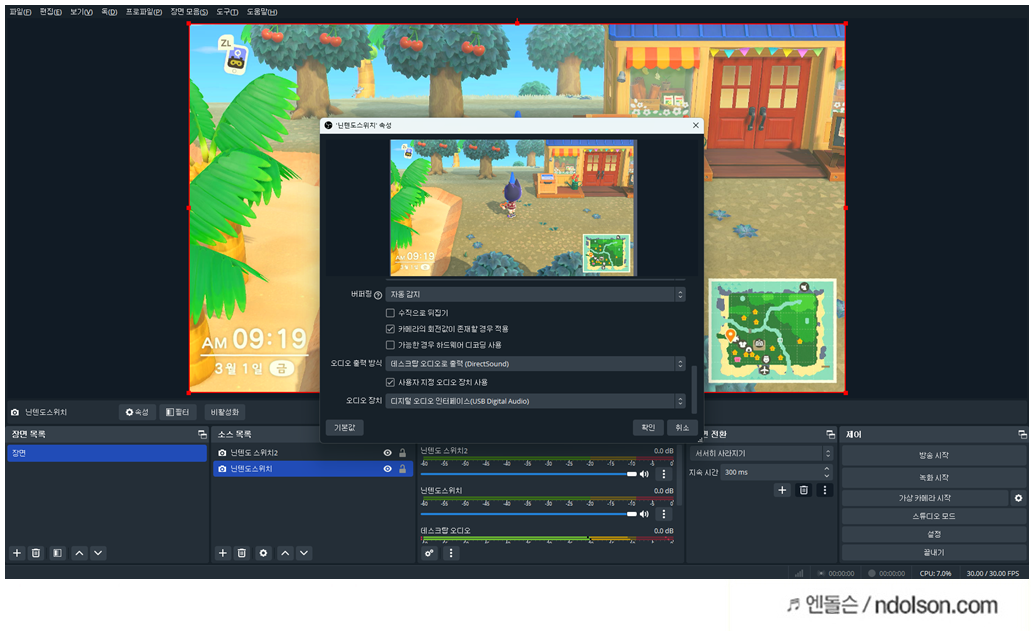Click 방송 시작 button
1034x631 pixels.
[934, 455]
